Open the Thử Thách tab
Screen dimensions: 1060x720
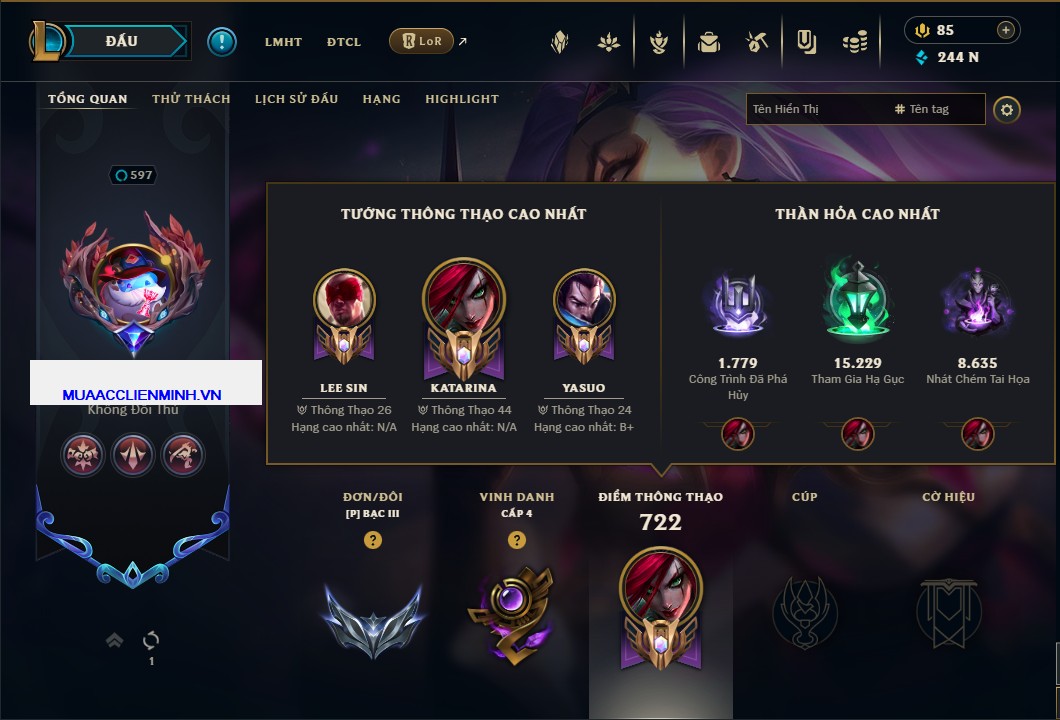click(191, 99)
